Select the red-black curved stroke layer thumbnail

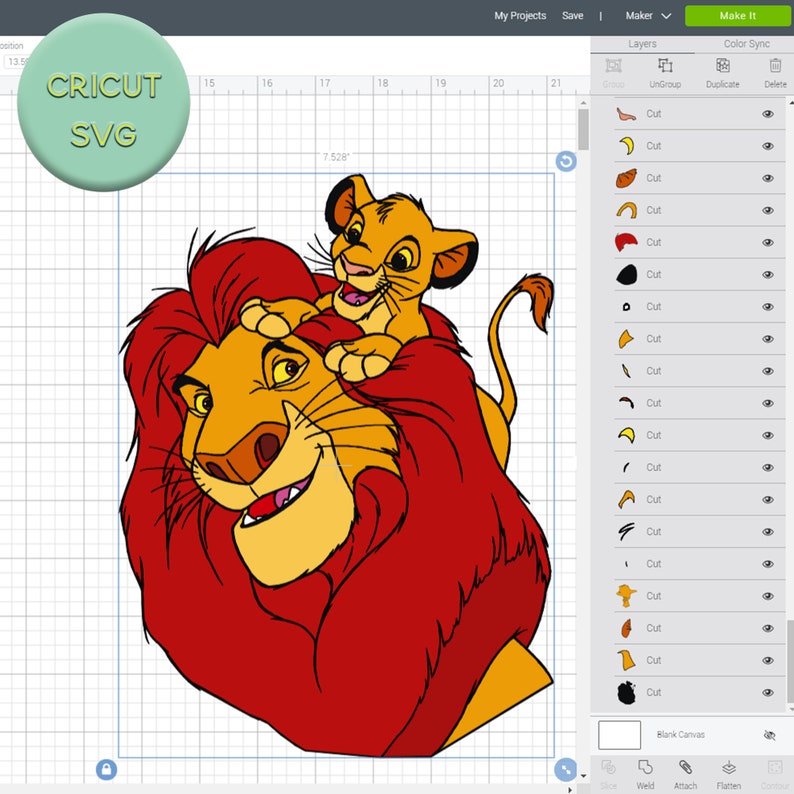(x=626, y=403)
